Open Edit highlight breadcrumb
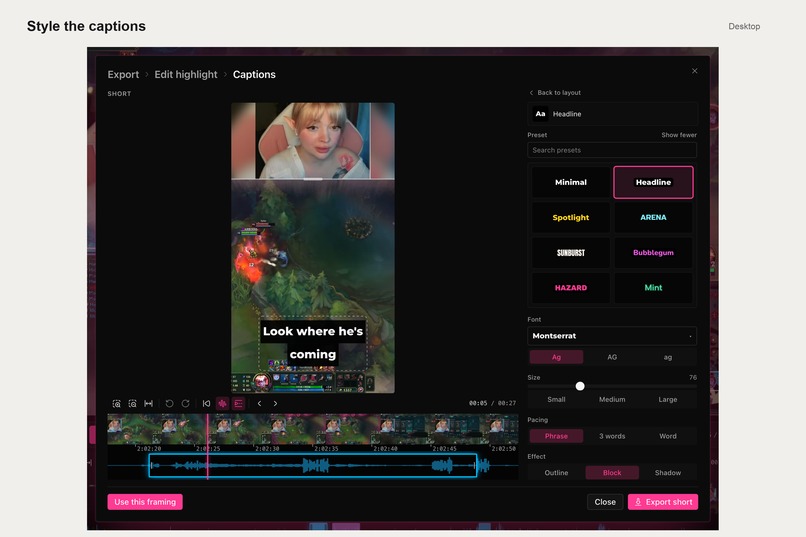Viewport: 806px width, 537px height. pyautogui.click(x=186, y=75)
